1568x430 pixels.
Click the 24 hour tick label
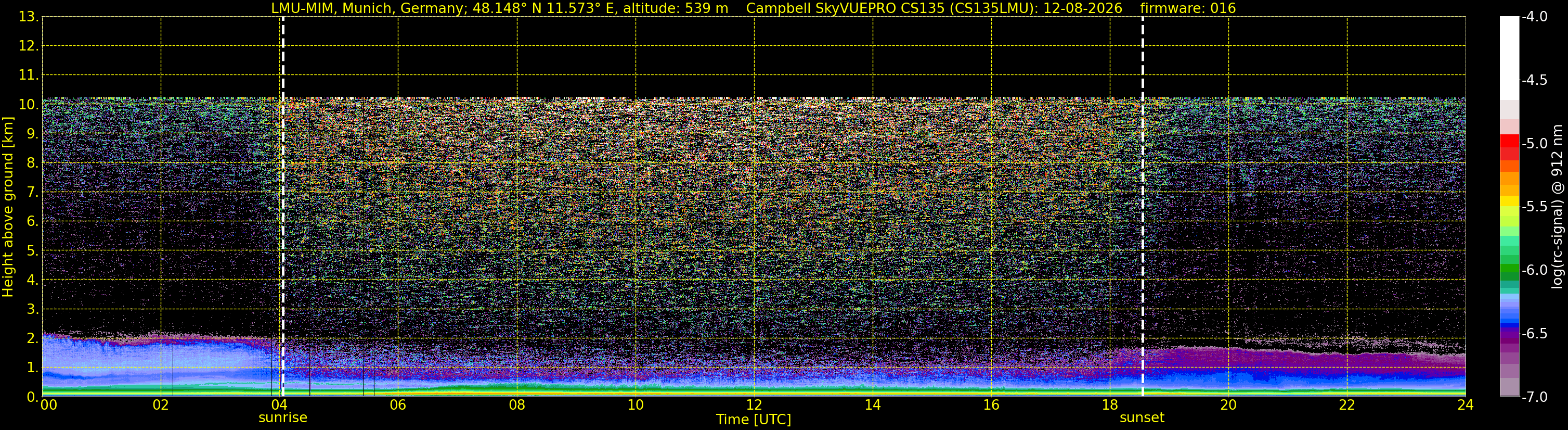pyautogui.click(x=1466, y=405)
